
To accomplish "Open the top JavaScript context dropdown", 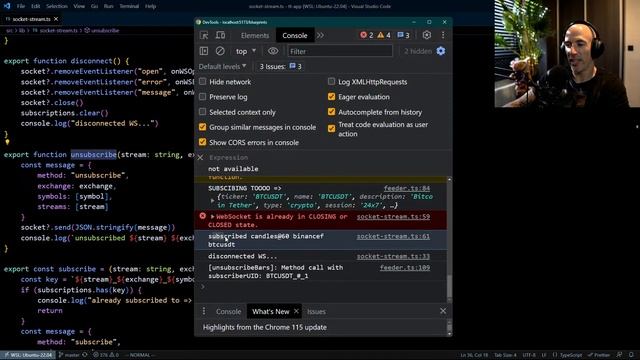I will [246, 51].
